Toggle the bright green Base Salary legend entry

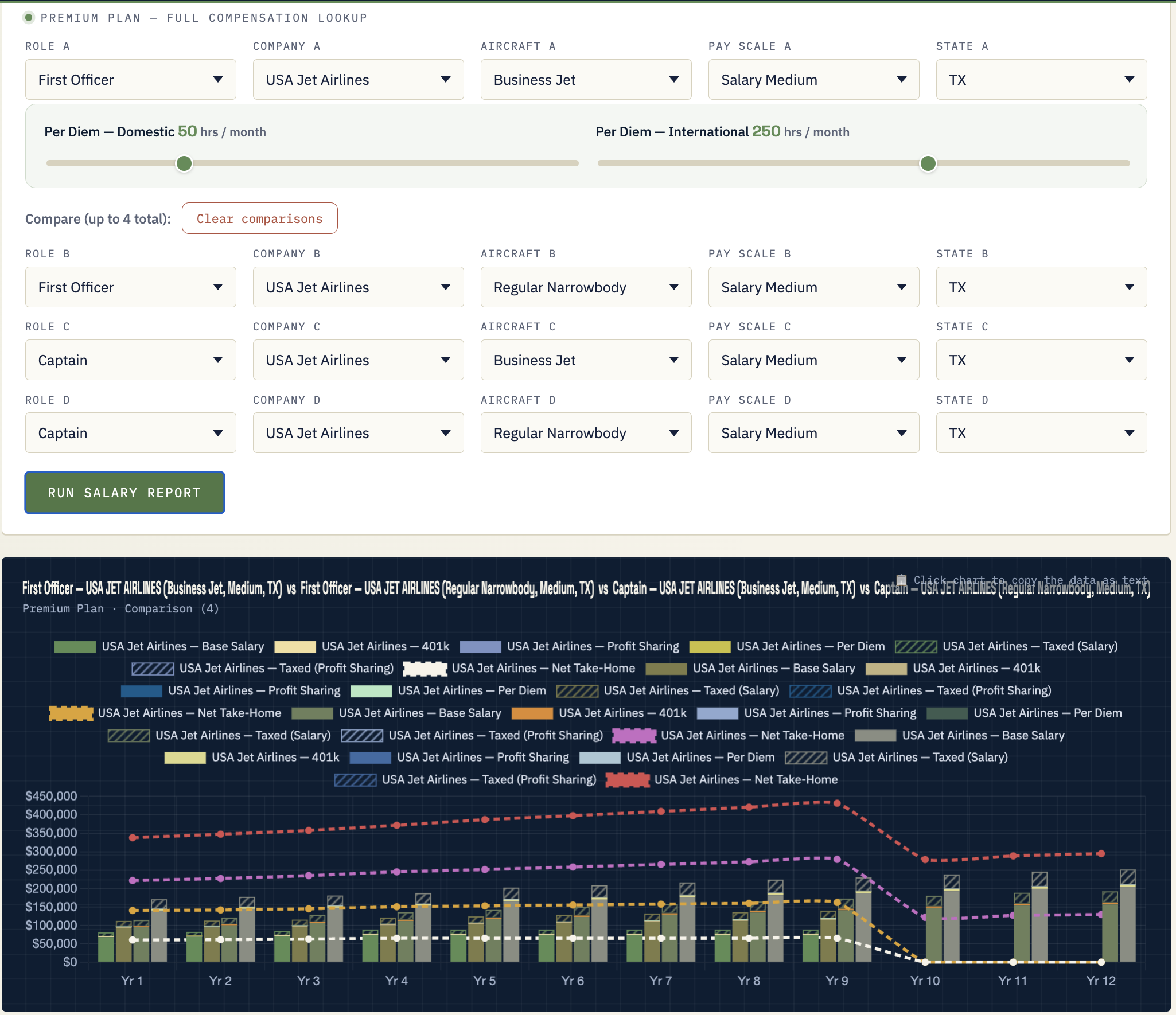point(159,647)
